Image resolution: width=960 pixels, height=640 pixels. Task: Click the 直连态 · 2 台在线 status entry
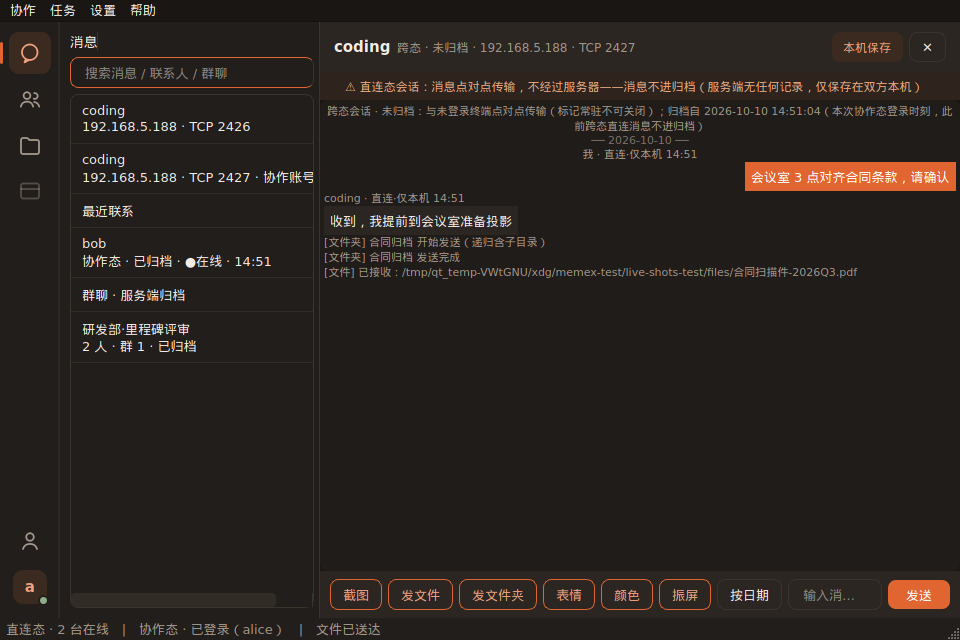(x=58, y=630)
